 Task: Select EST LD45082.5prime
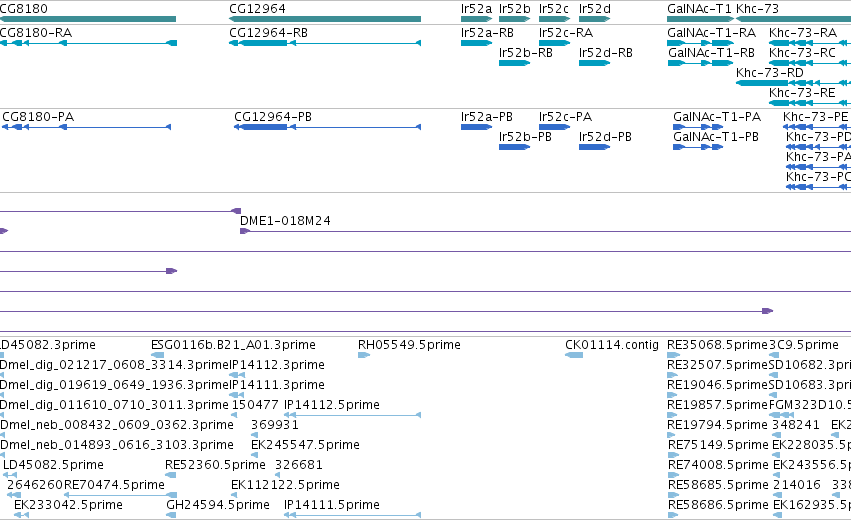10,475
